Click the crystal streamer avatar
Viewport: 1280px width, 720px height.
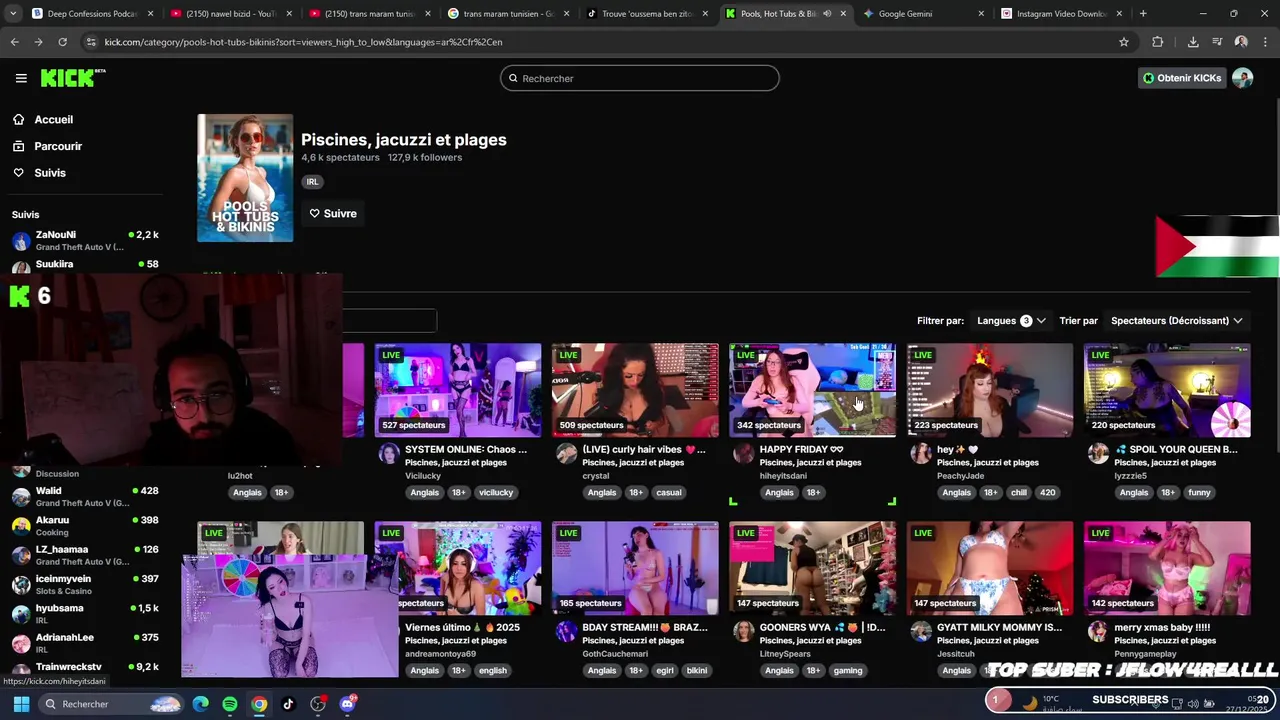coord(566,454)
